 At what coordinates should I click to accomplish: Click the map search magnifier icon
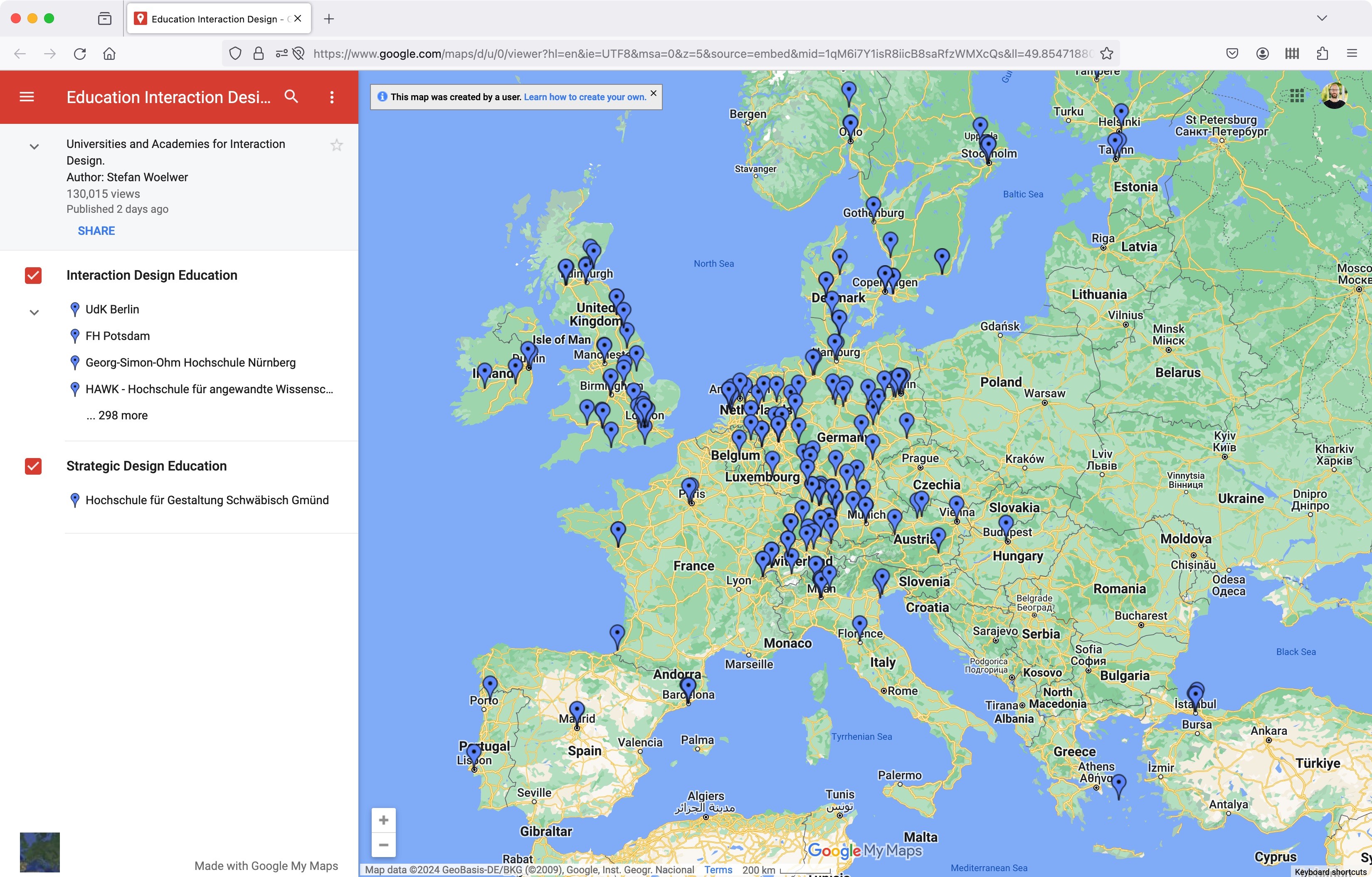(291, 97)
